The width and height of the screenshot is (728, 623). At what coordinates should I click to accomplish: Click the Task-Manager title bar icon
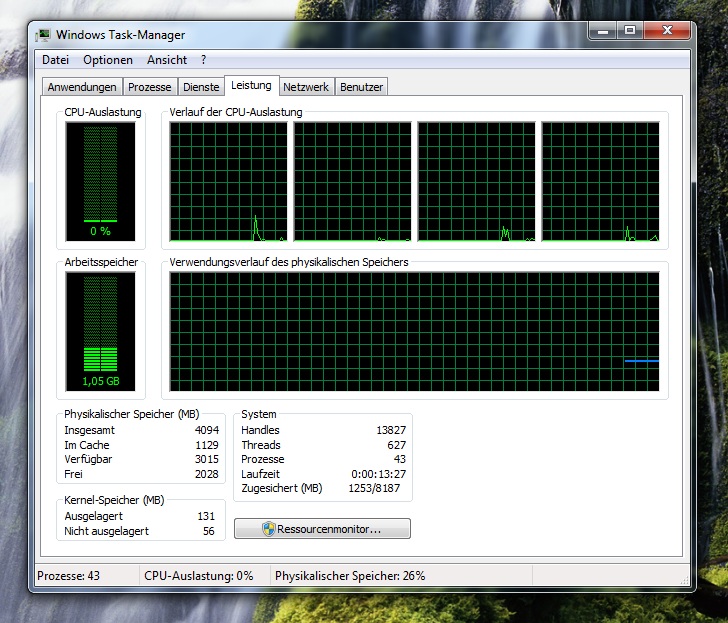click(x=44, y=35)
